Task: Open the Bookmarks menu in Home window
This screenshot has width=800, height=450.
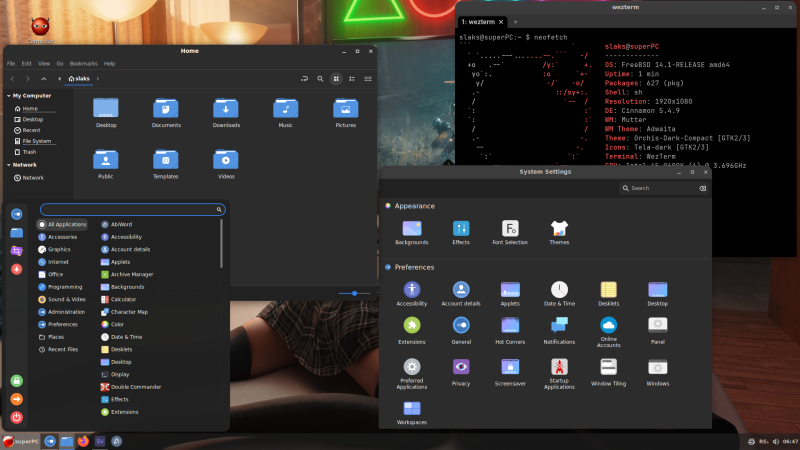Action: click(x=83, y=64)
